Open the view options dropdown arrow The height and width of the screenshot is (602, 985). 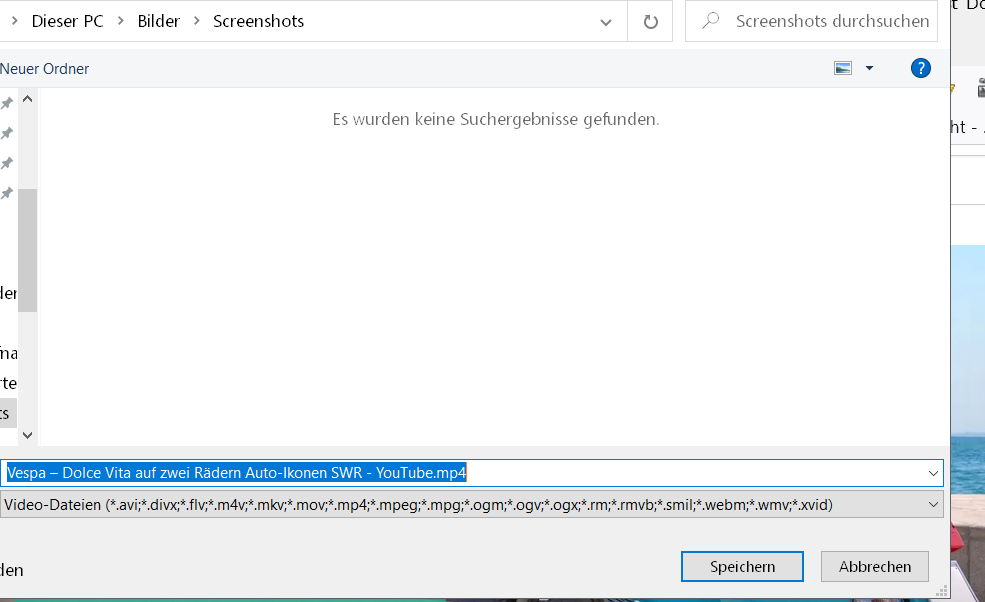869,68
